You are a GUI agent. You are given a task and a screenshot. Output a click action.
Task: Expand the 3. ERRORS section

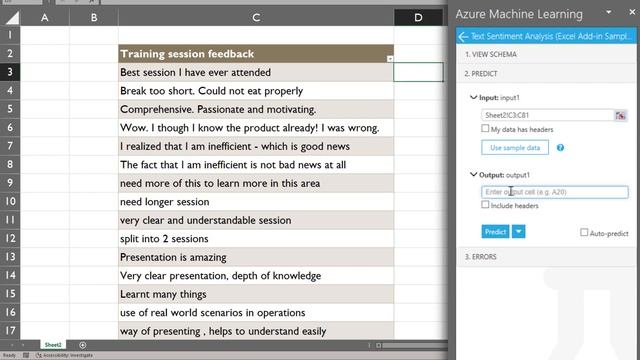tap(546, 257)
